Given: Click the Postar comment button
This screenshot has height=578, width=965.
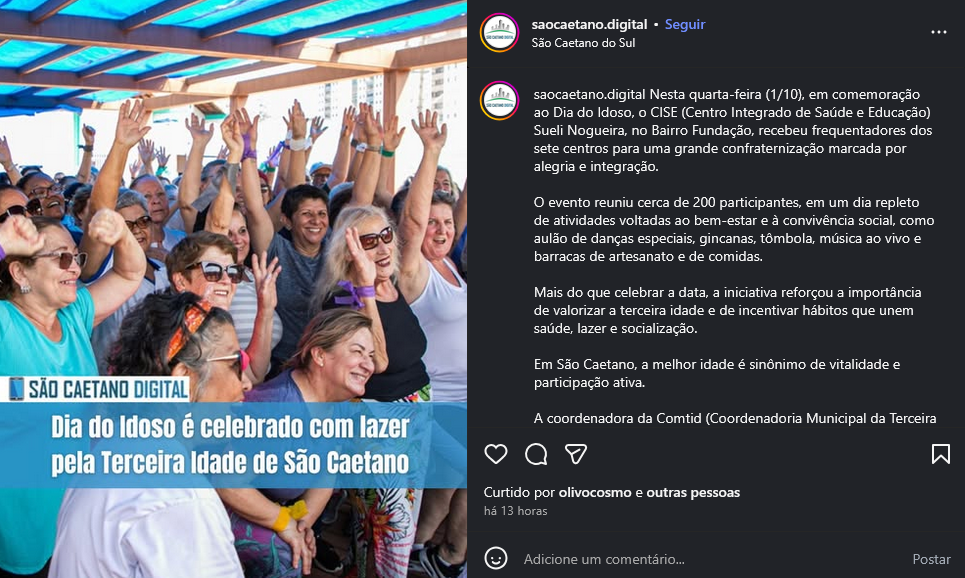Looking at the screenshot, I should [x=931, y=559].
